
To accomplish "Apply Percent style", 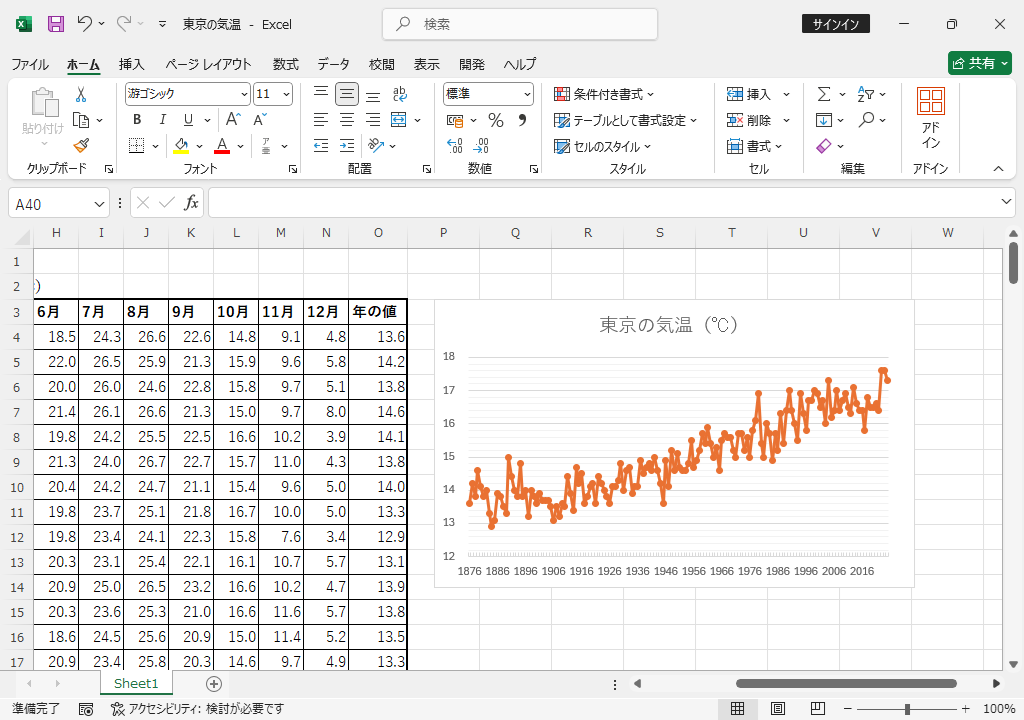I will pyautogui.click(x=496, y=120).
